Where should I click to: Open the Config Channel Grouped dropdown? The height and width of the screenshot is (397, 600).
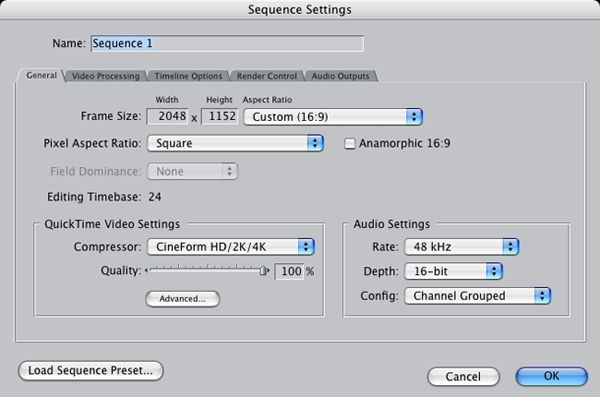[478, 296]
